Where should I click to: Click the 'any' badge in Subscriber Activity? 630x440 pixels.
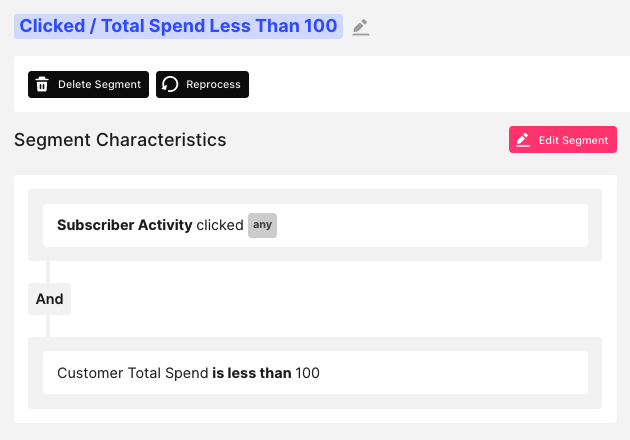(x=262, y=225)
